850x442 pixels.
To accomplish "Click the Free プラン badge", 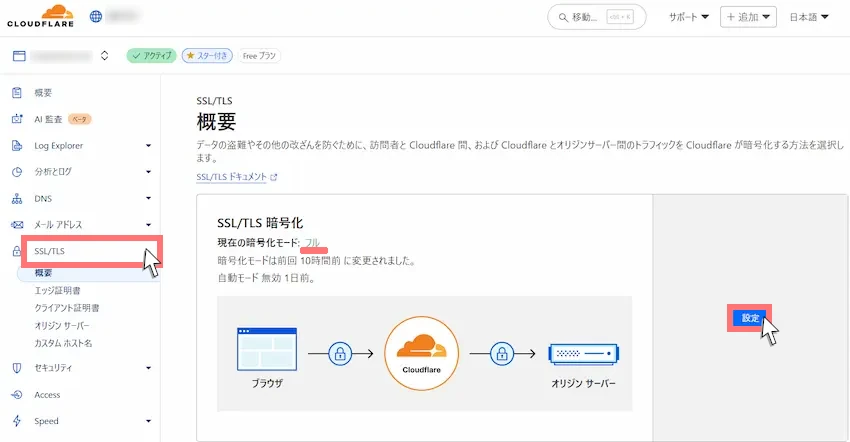I will pyautogui.click(x=259, y=55).
